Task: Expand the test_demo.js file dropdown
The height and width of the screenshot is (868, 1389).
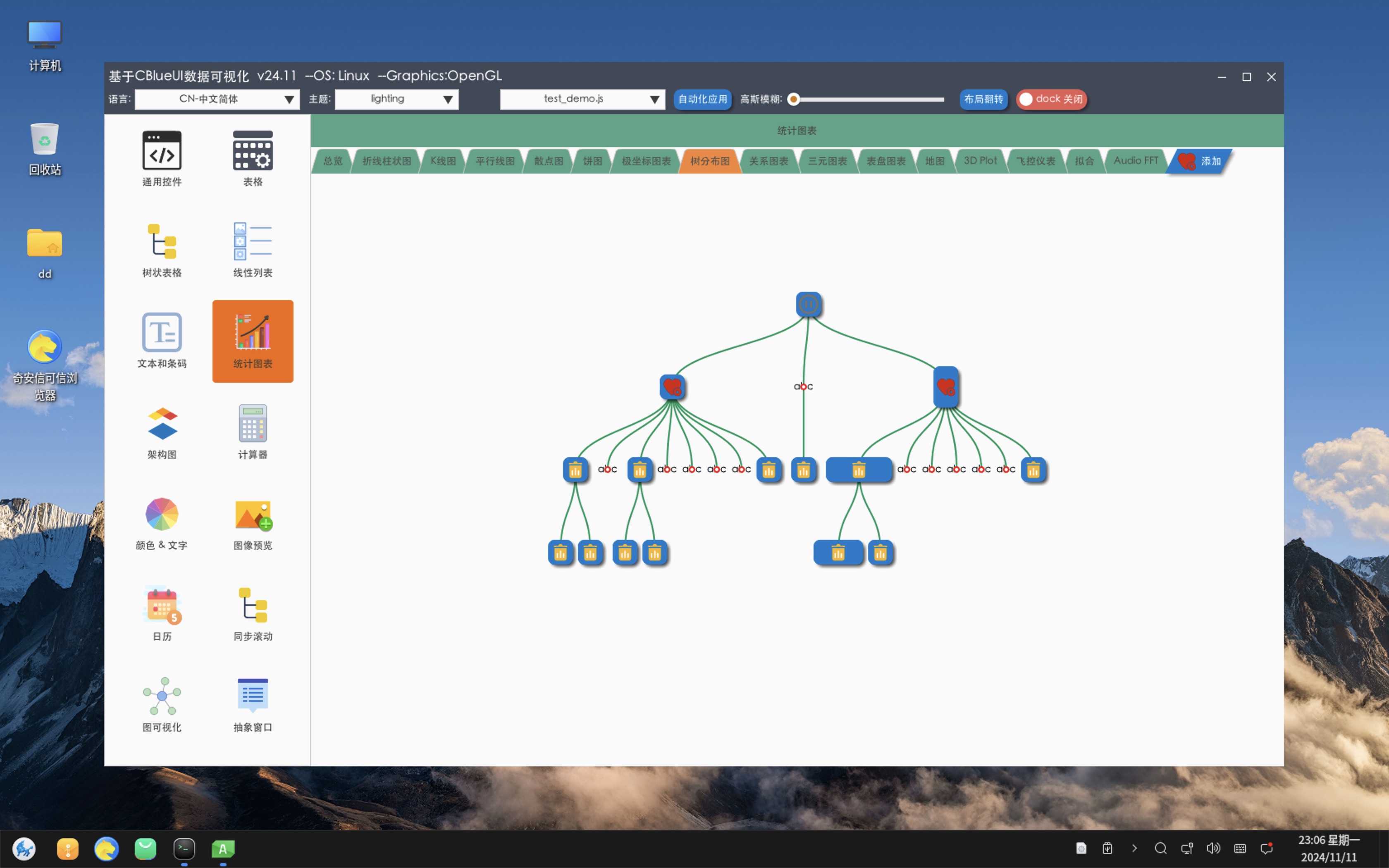Action: [582, 99]
